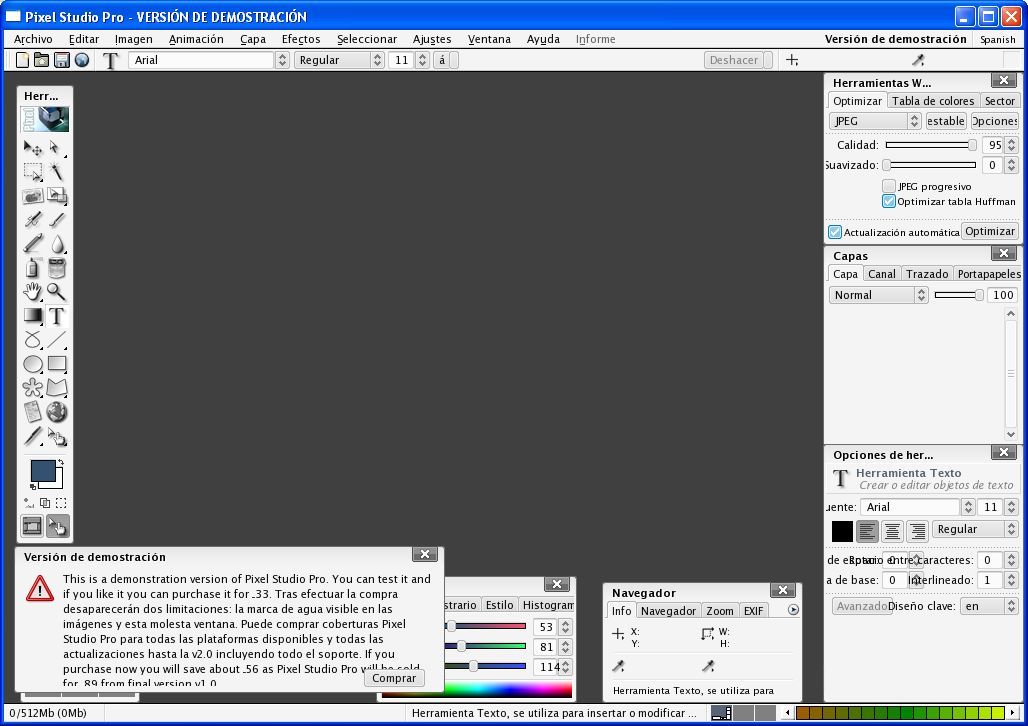Adjust the Calidad value stepper
The image size is (1028, 726).
[x=1012, y=145]
